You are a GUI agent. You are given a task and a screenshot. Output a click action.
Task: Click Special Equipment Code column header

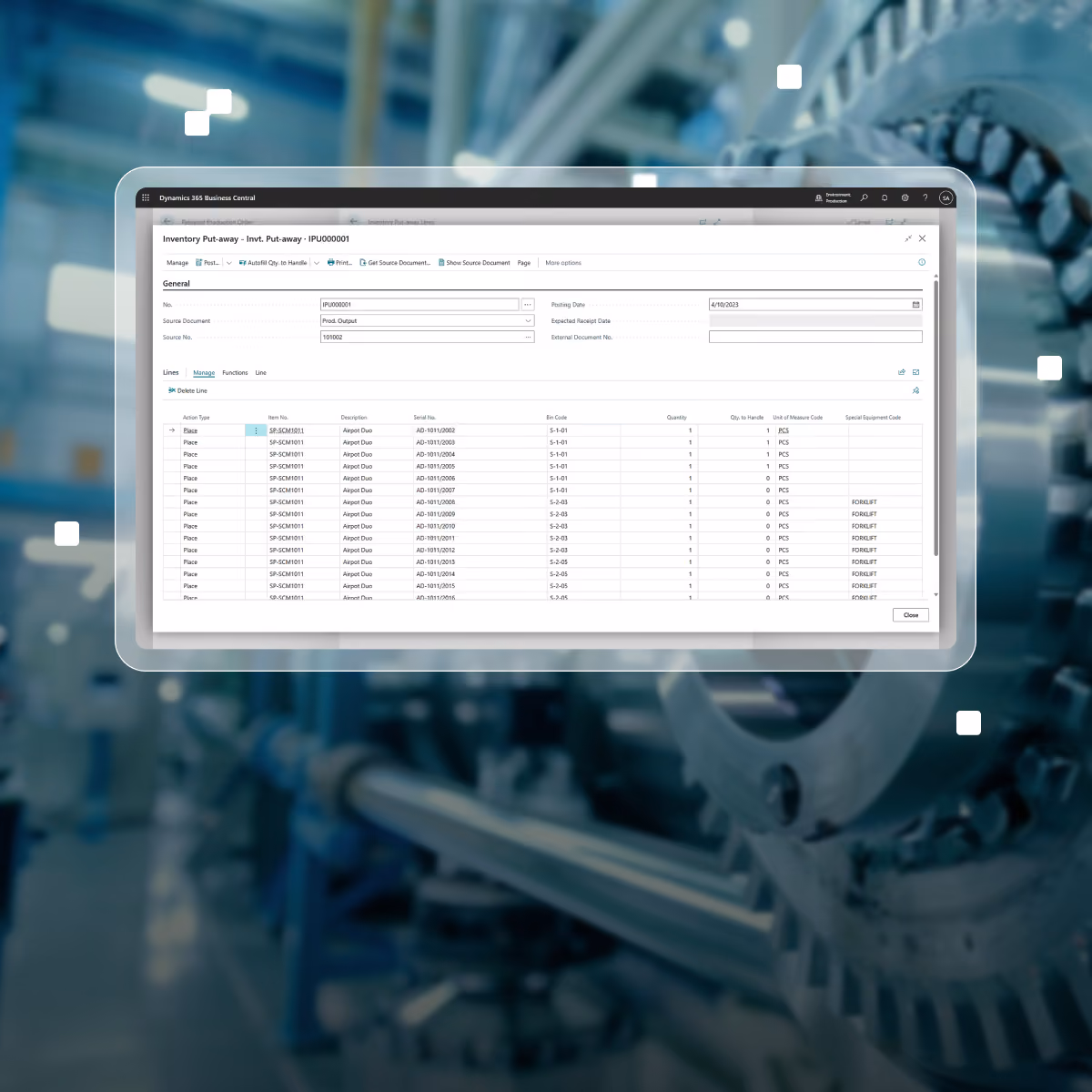[873, 418]
